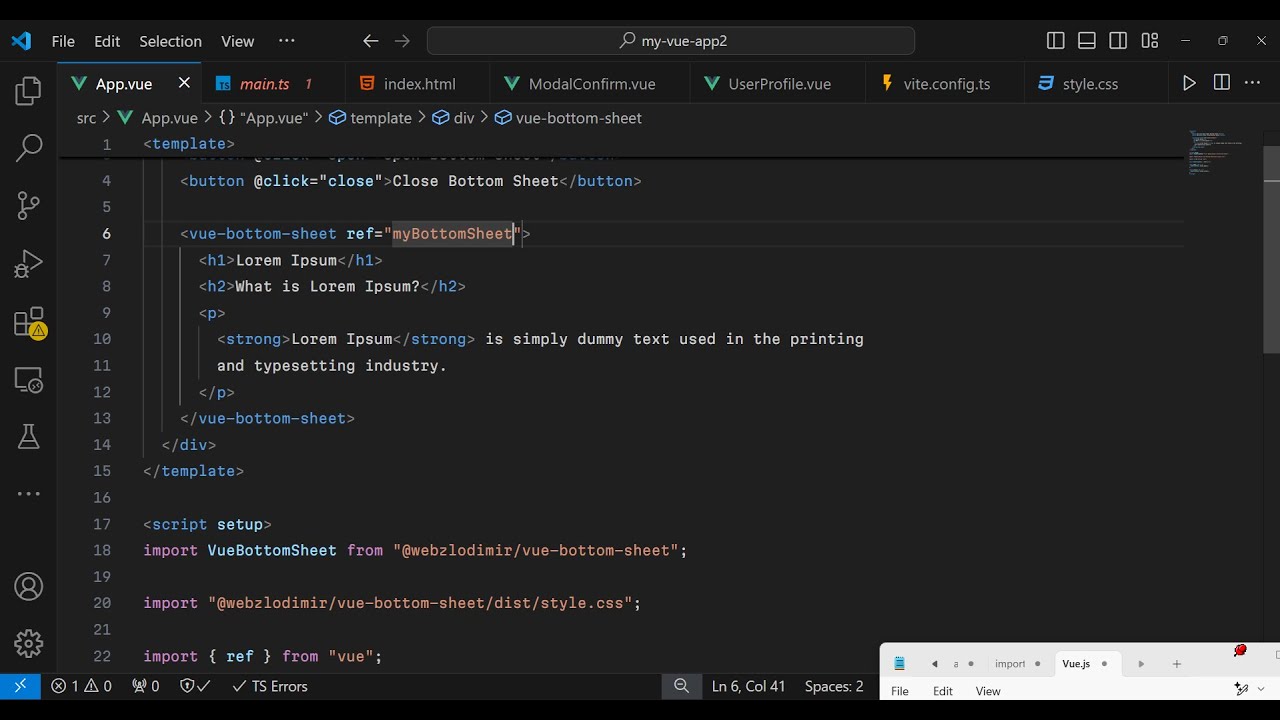Expand the {} "App.vue" breadcrumb
The width and height of the screenshot is (1280, 720).
pyautogui.click(x=263, y=118)
